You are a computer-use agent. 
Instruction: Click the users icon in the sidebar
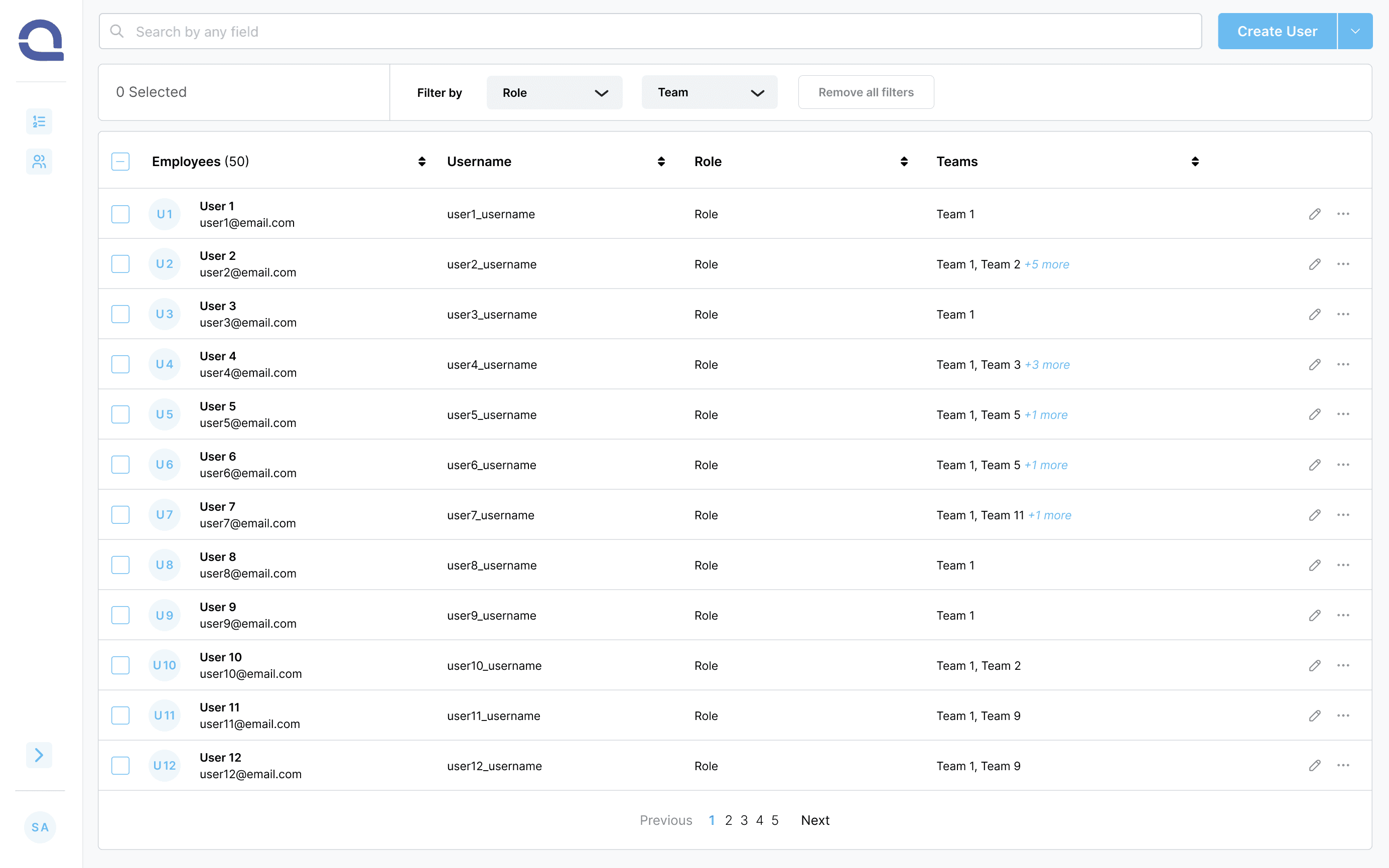pyautogui.click(x=39, y=162)
